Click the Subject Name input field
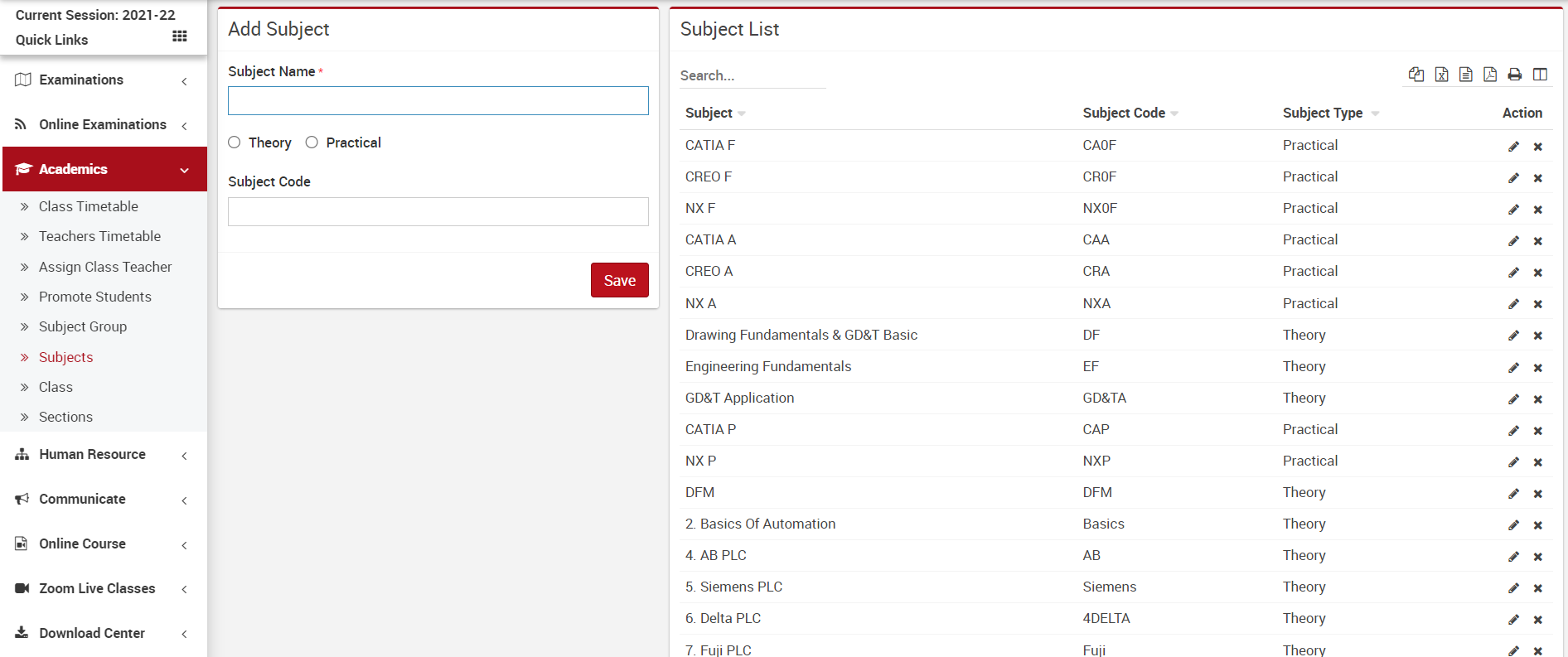1568x657 pixels. pos(438,101)
